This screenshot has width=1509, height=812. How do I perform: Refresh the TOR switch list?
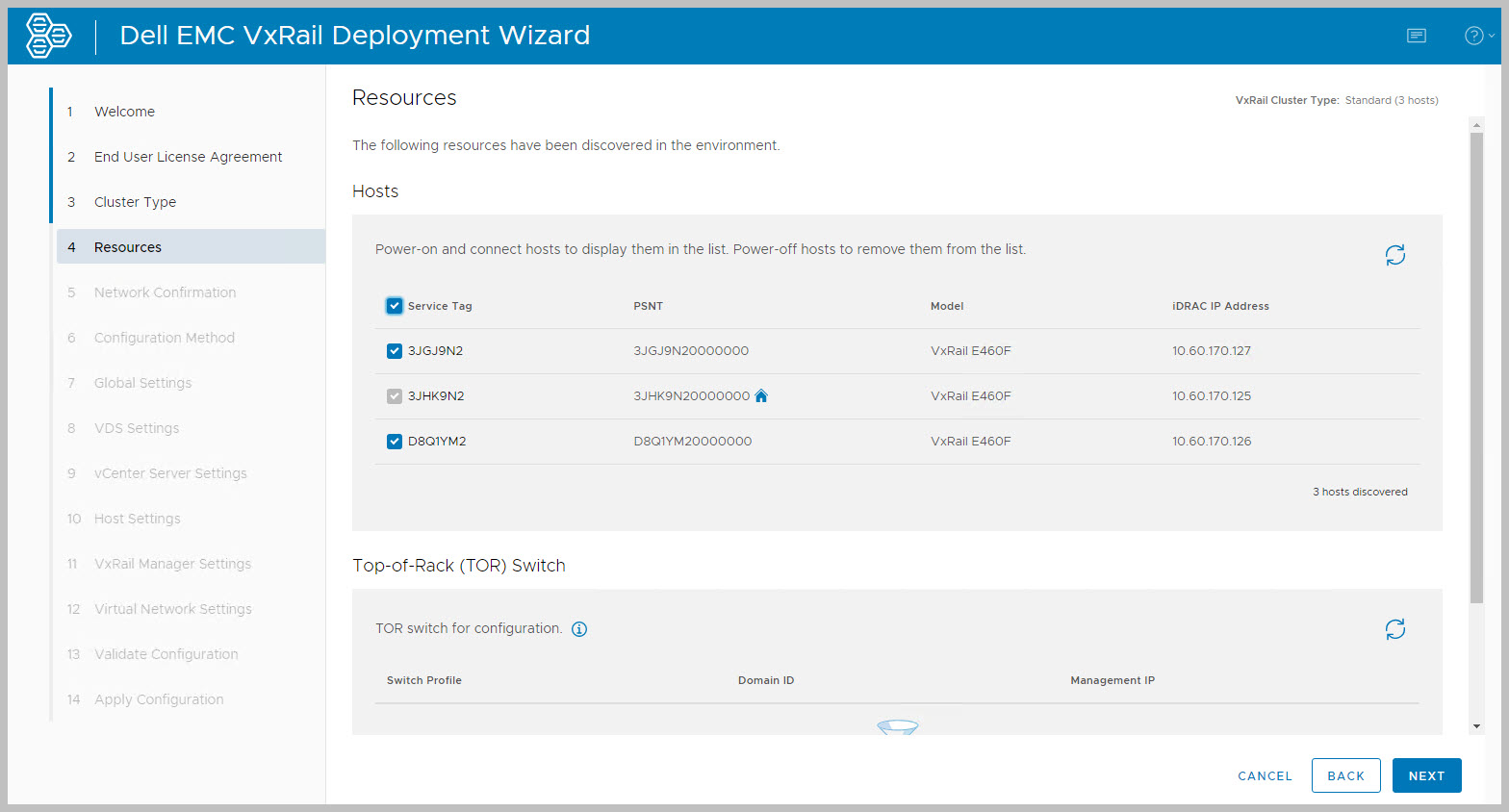click(x=1394, y=629)
